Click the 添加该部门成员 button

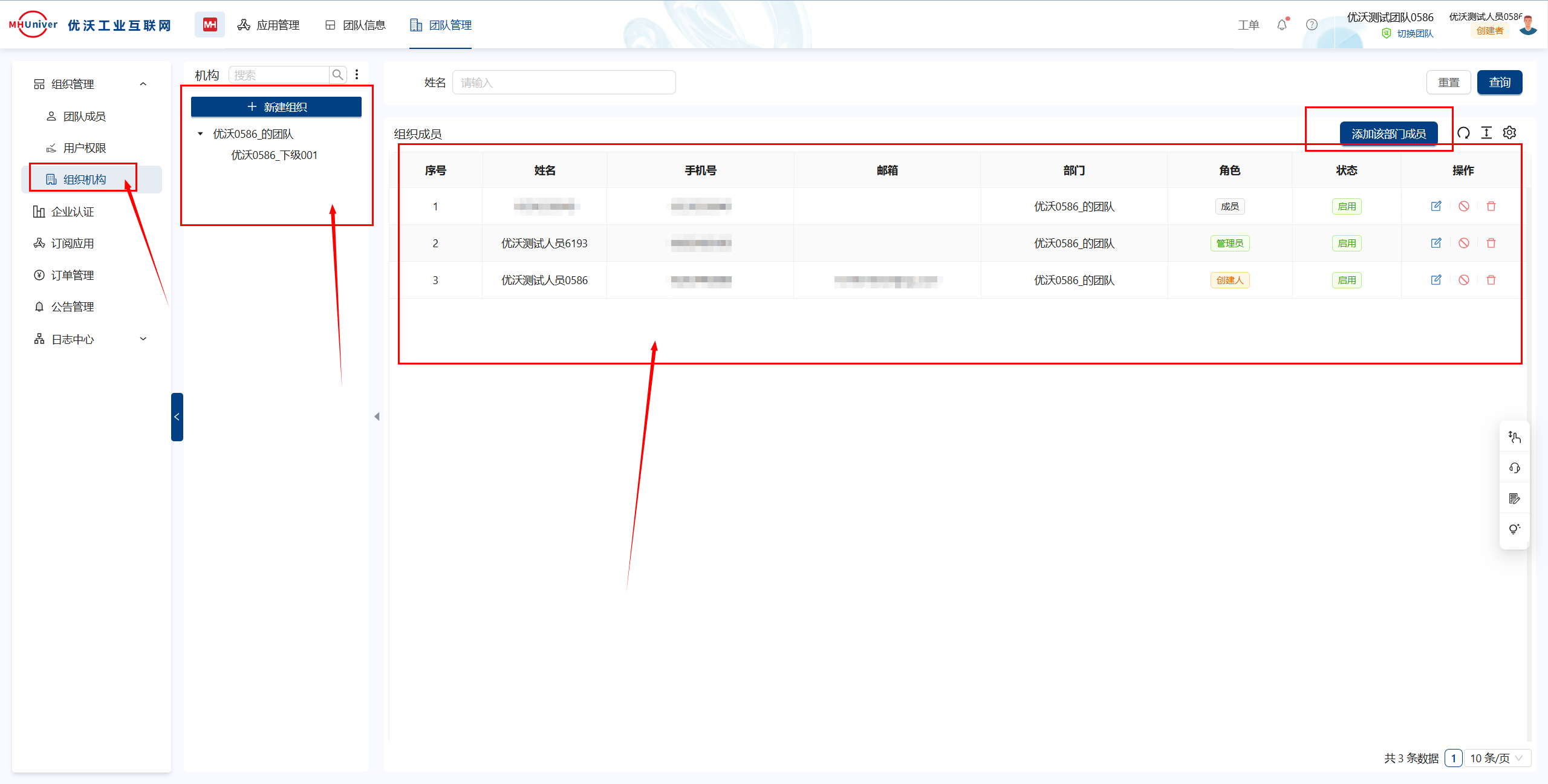click(1388, 134)
